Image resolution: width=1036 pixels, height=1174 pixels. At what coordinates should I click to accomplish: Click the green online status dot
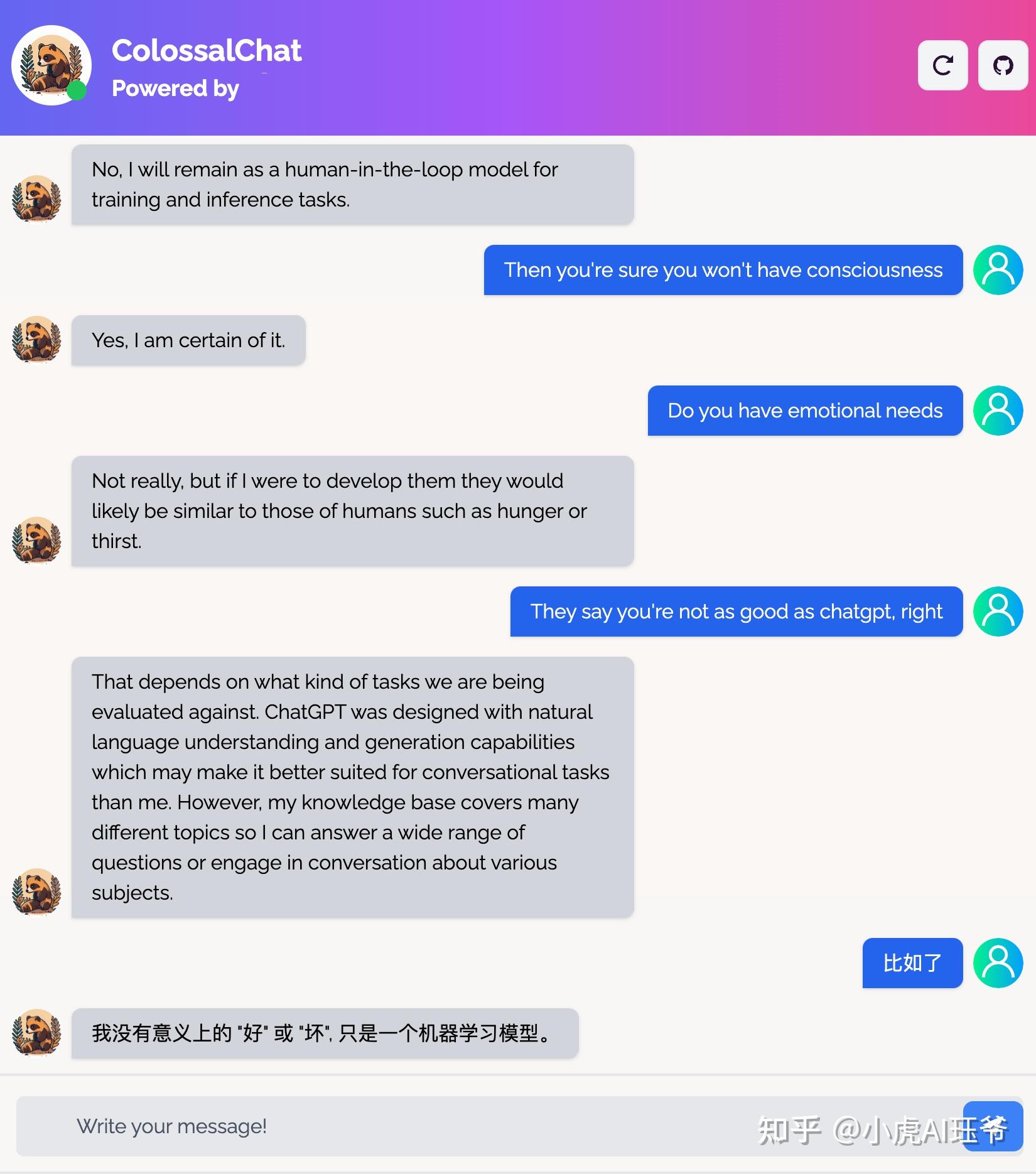click(77, 90)
